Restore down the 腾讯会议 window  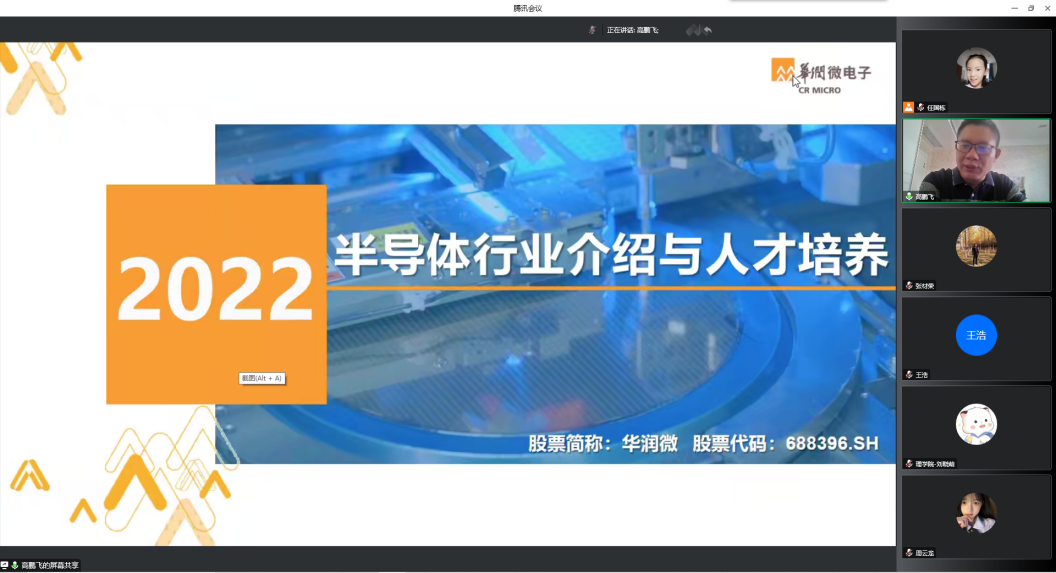tap(1031, 8)
